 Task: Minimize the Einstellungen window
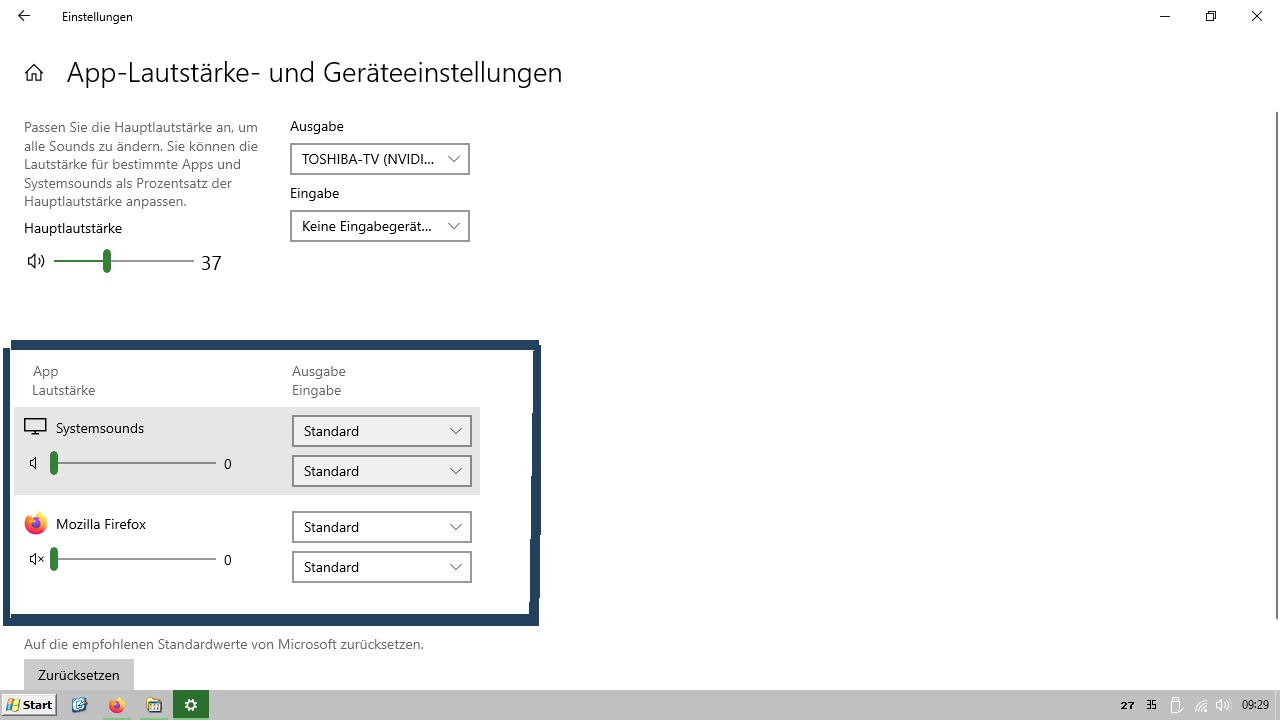[x=1165, y=16]
